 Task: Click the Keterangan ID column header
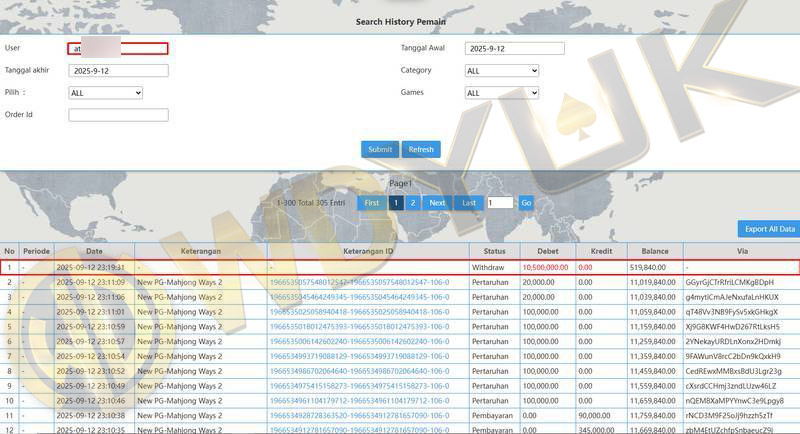pos(368,251)
